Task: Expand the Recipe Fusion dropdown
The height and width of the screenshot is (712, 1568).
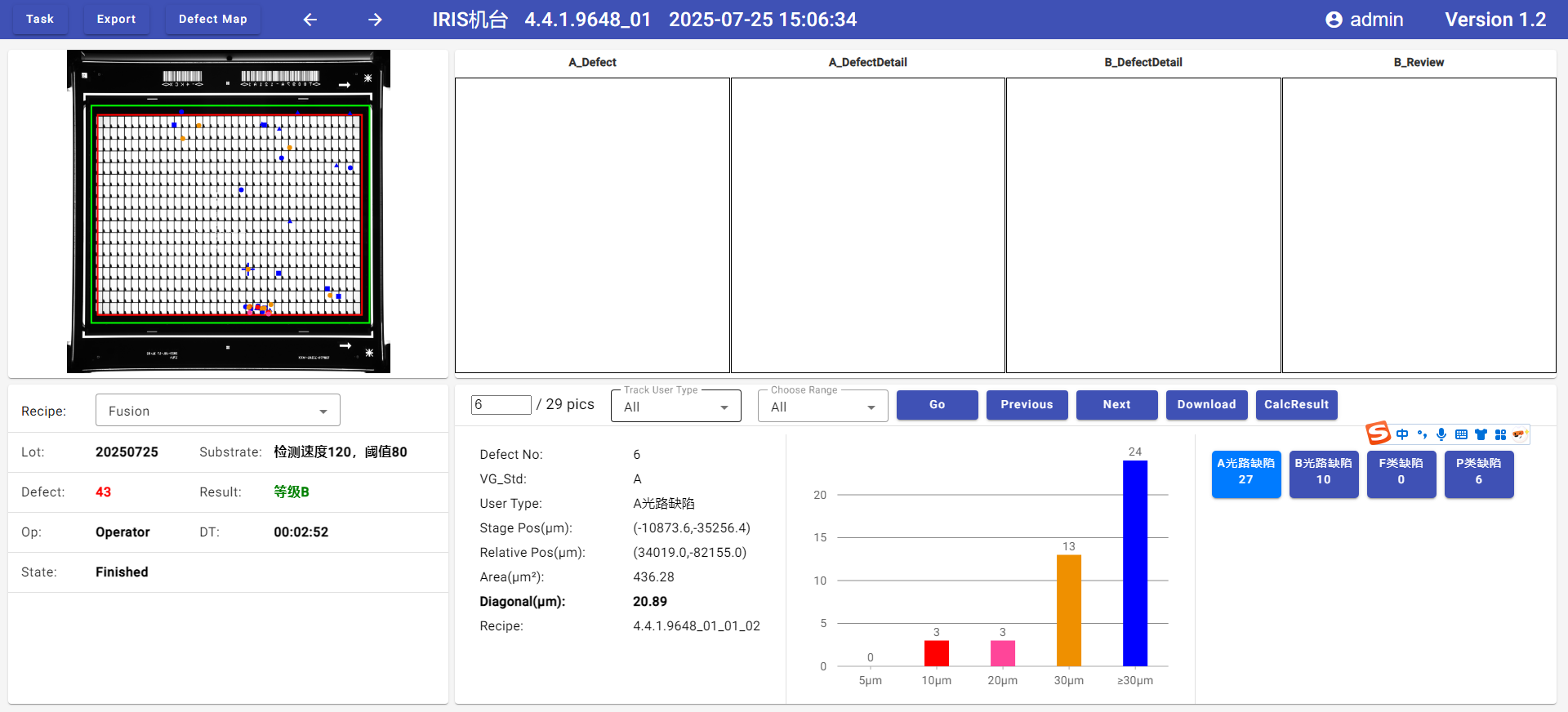Action: (x=218, y=411)
